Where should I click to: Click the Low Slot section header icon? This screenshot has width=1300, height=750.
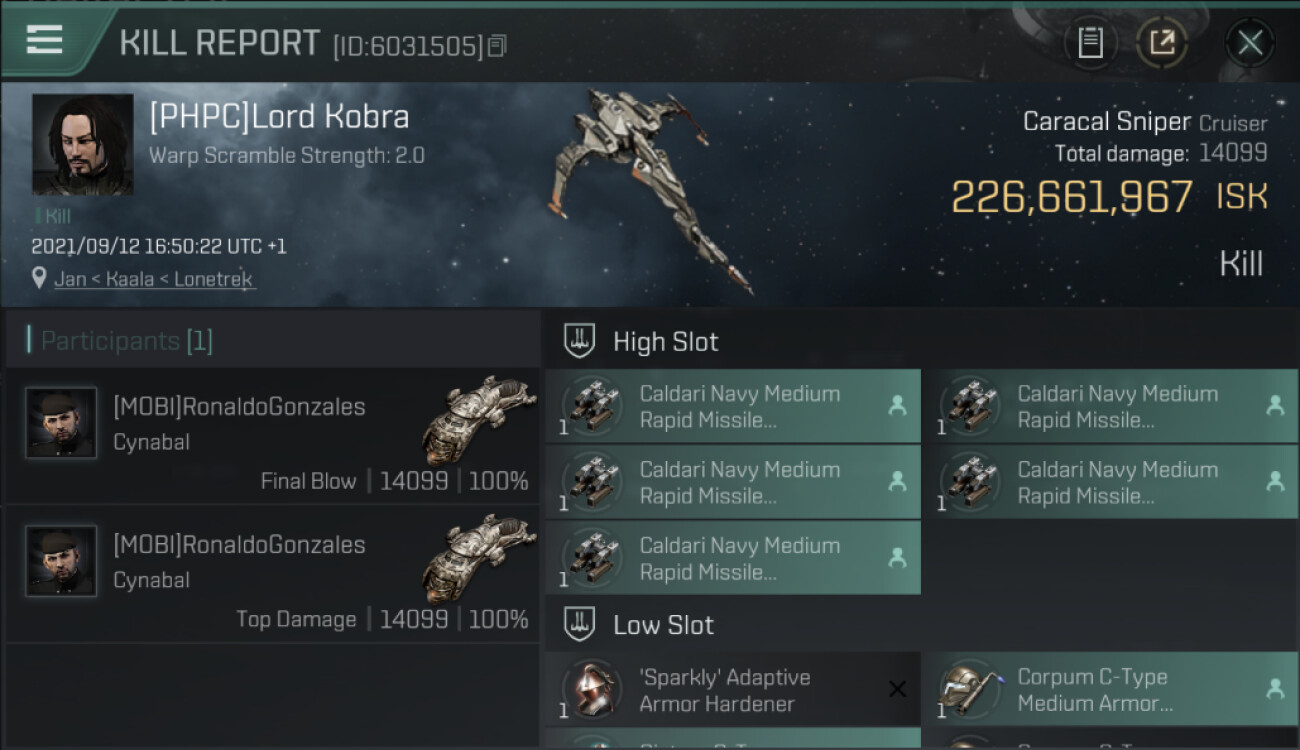coord(580,625)
